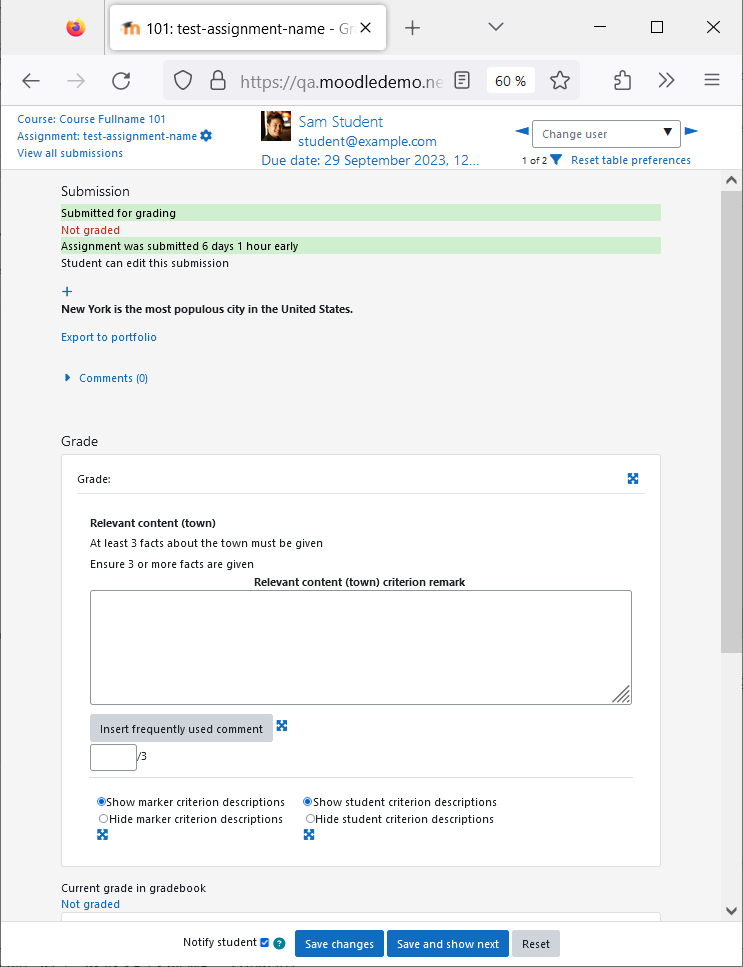Click Reset table preferences link
The height and width of the screenshot is (967, 743).
click(631, 160)
